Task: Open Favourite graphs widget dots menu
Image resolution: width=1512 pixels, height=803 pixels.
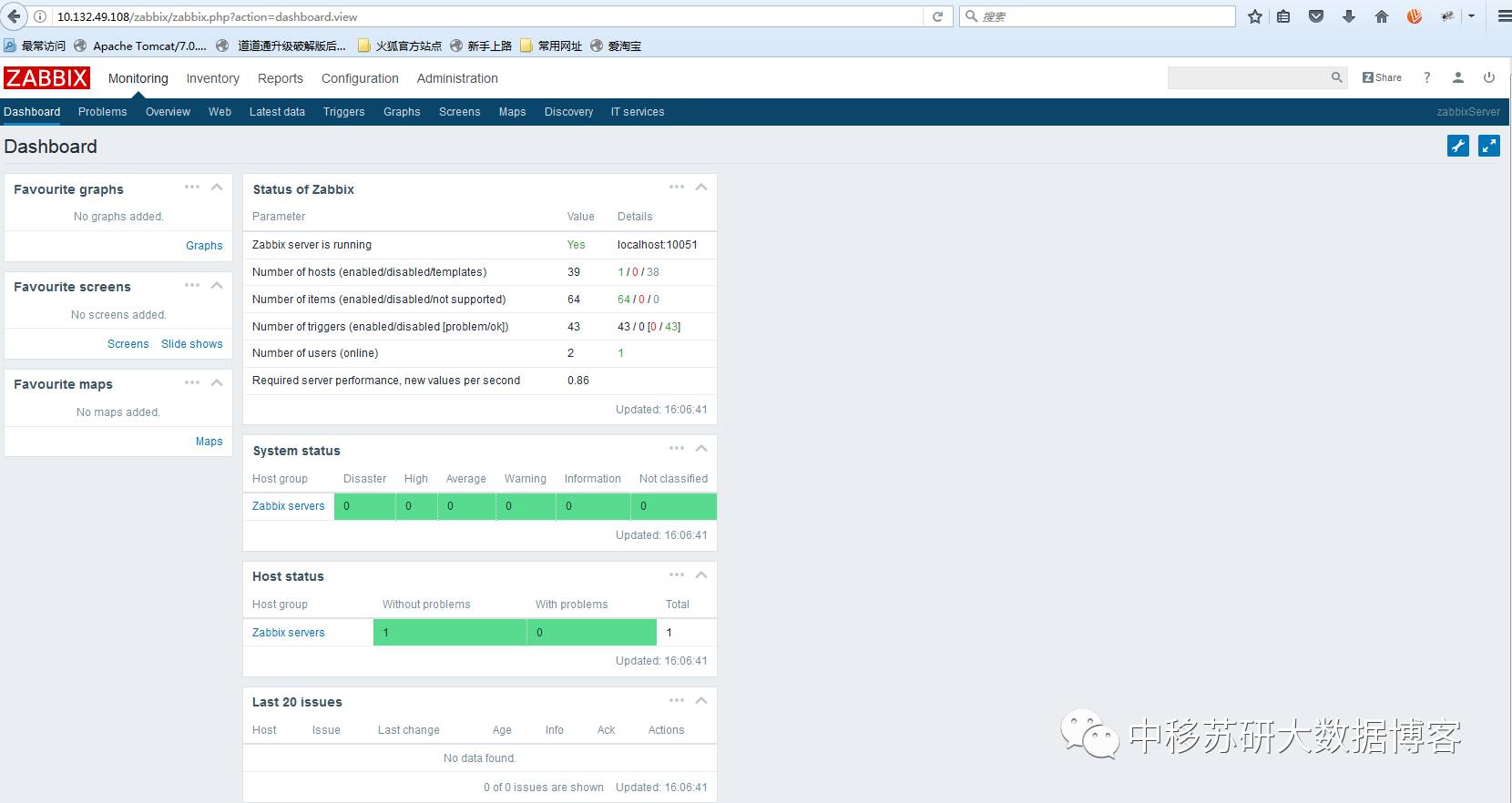Action: [192, 187]
